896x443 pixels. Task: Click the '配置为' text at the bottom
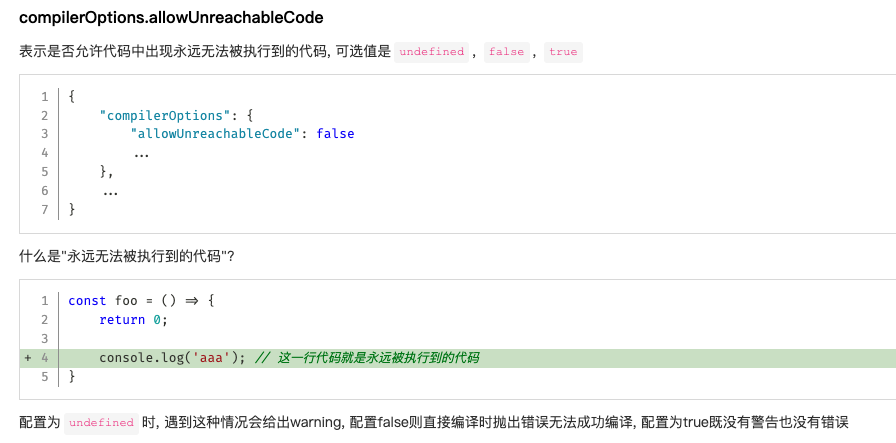tap(40, 423)
